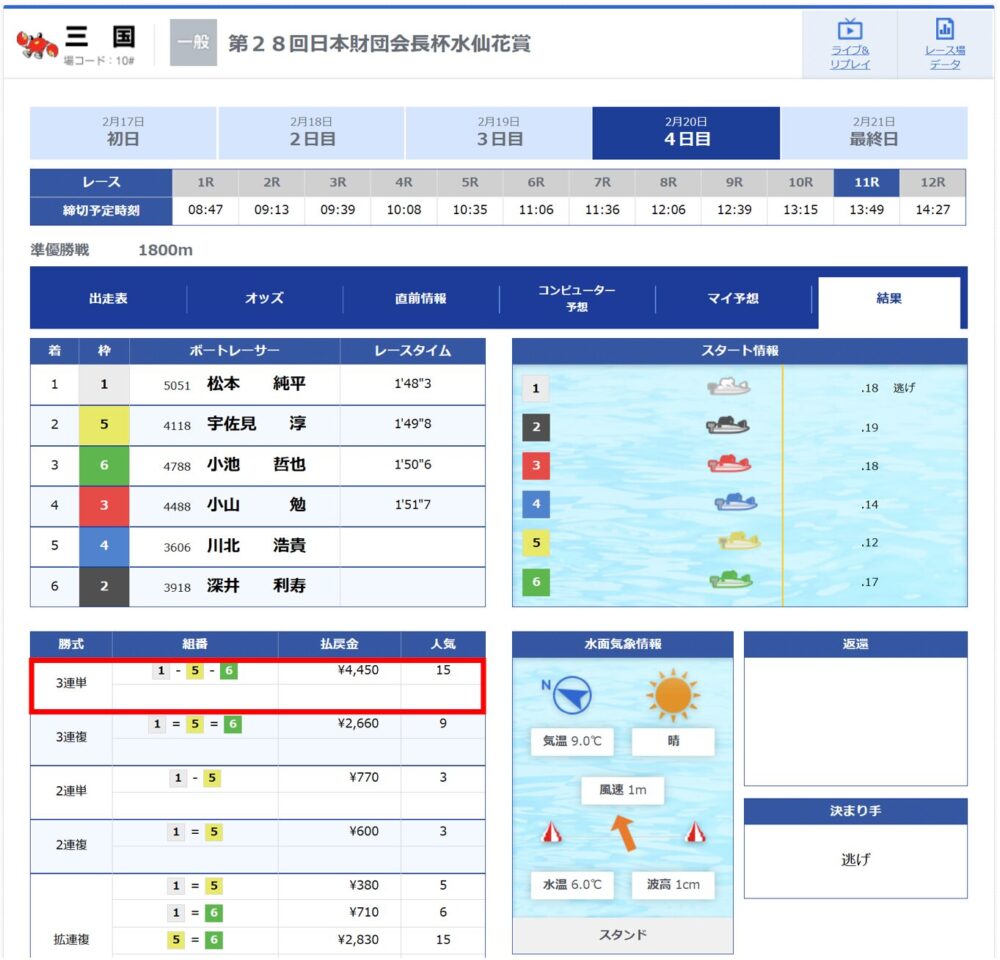Click the red boat 3 start icon

tap(729, 464)
